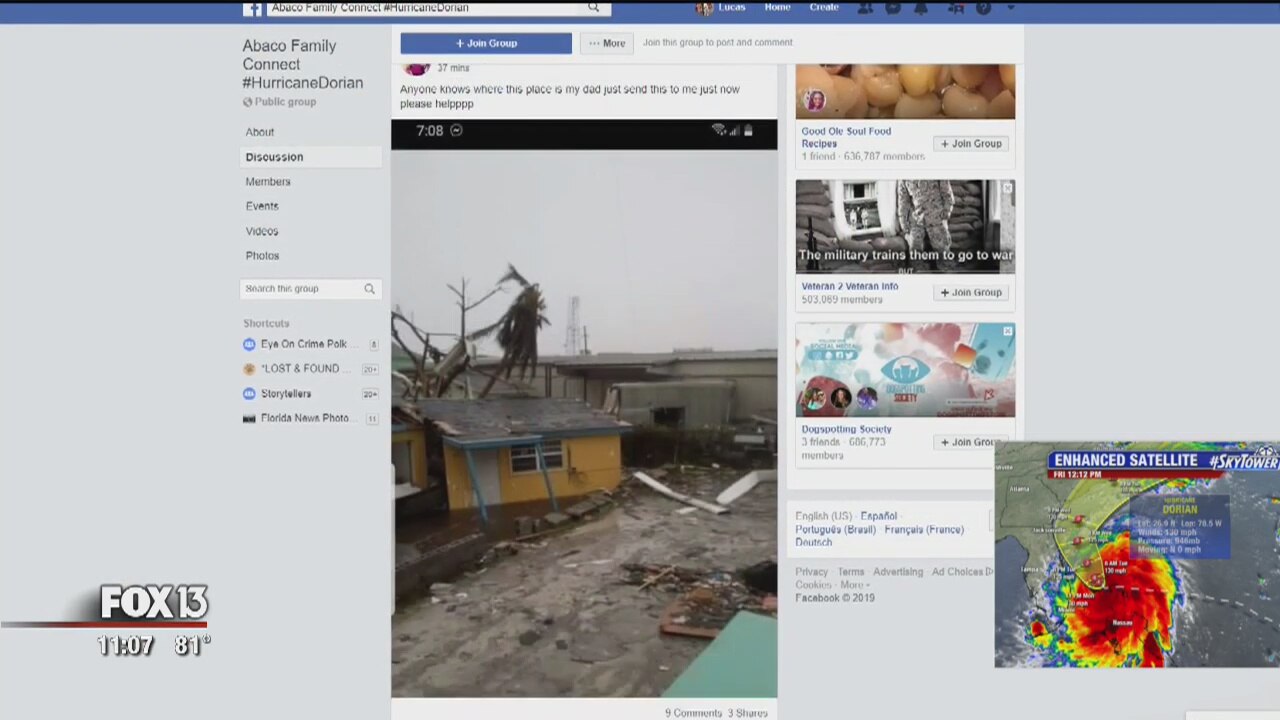The height and width of the screenshot is (720, 1280).
Task: Open Good Ole Soul Food Recipes cover image
Action: click(905, 92)
